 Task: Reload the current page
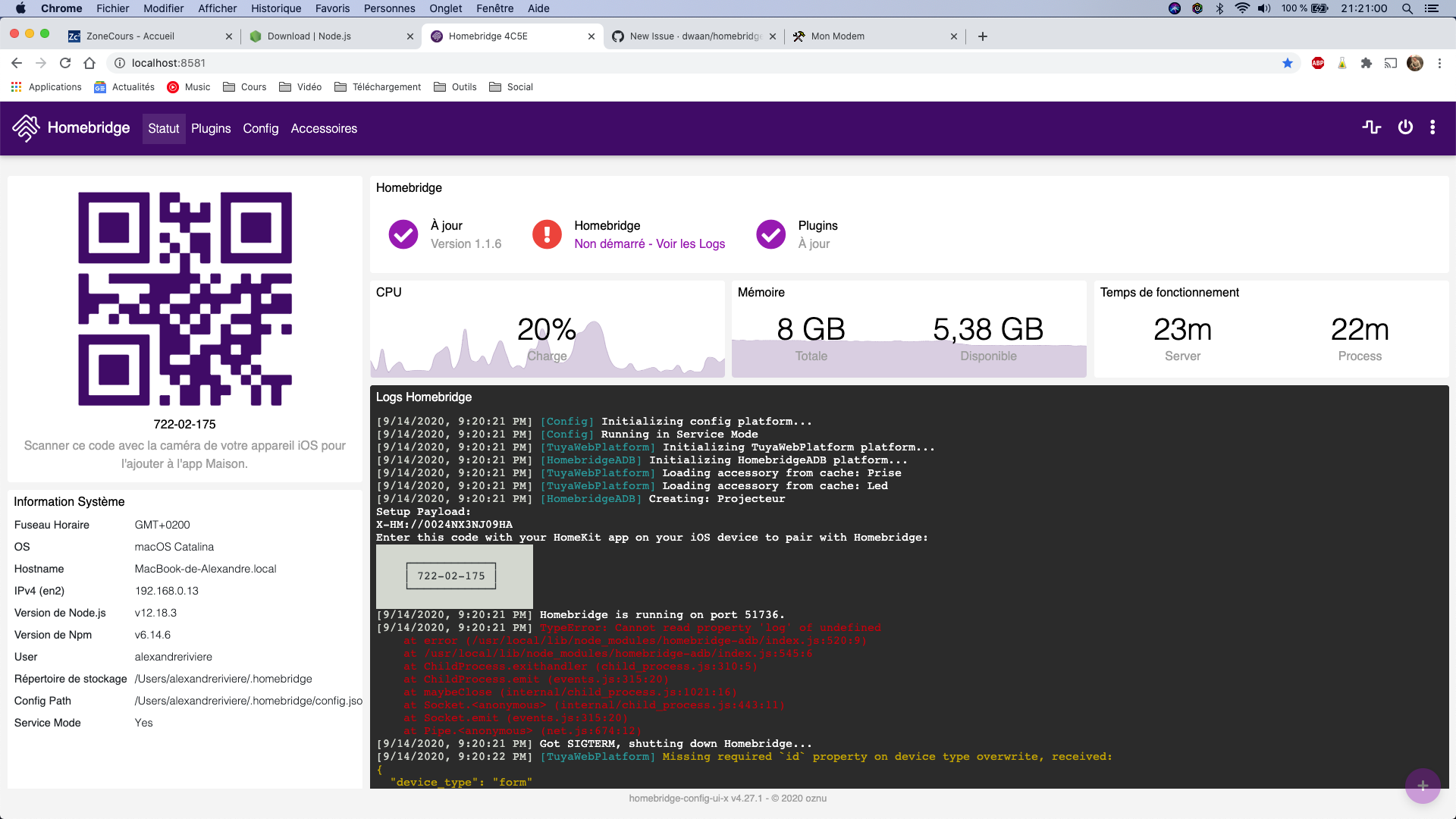pos(65,63)
